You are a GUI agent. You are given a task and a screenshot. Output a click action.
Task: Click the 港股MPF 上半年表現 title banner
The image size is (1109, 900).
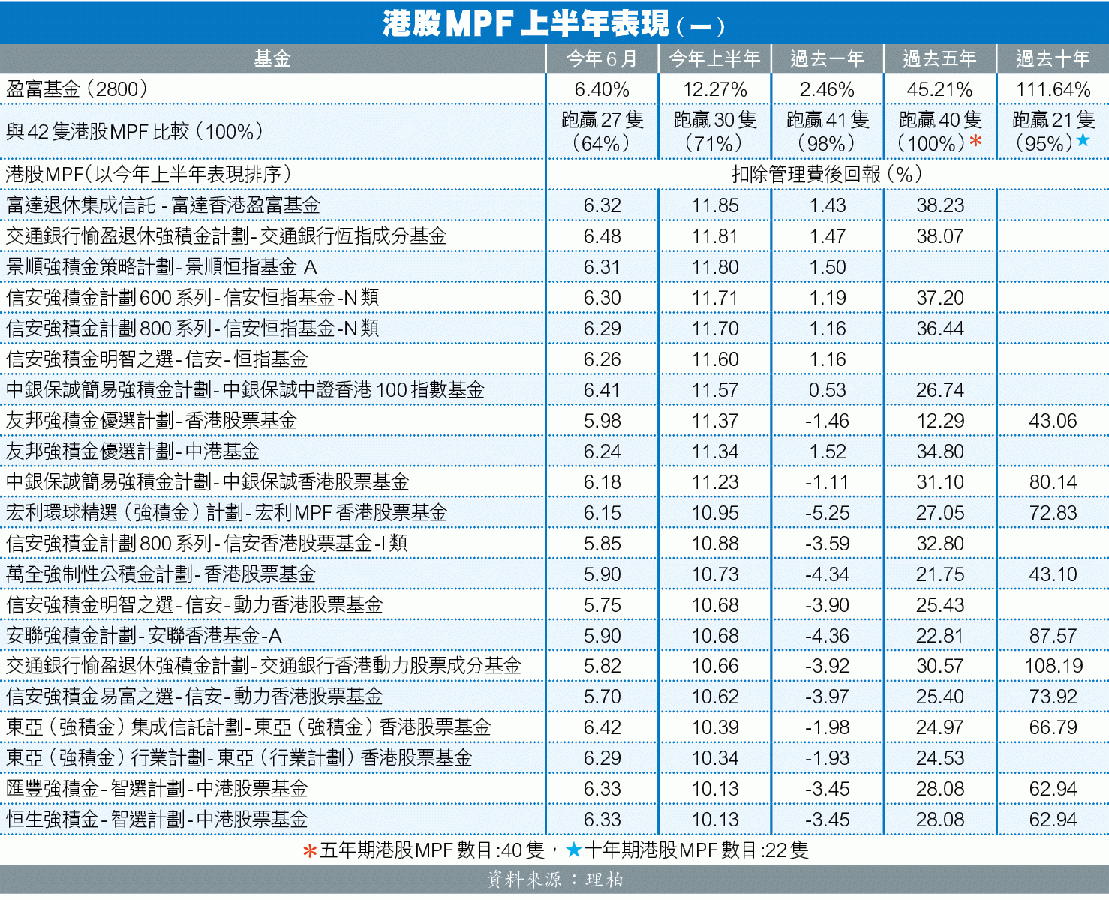[554, 23]
